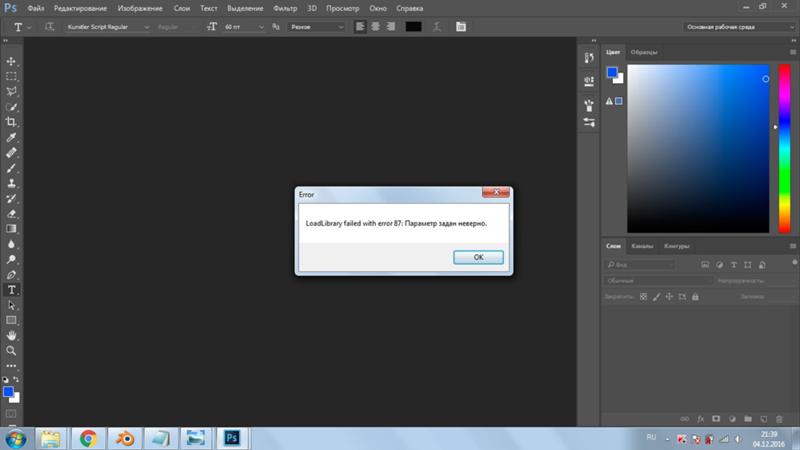Open the 60 pt font size dropdown
Image resolution: width=800 pixels, height=450 pixels.
(244, 27)
